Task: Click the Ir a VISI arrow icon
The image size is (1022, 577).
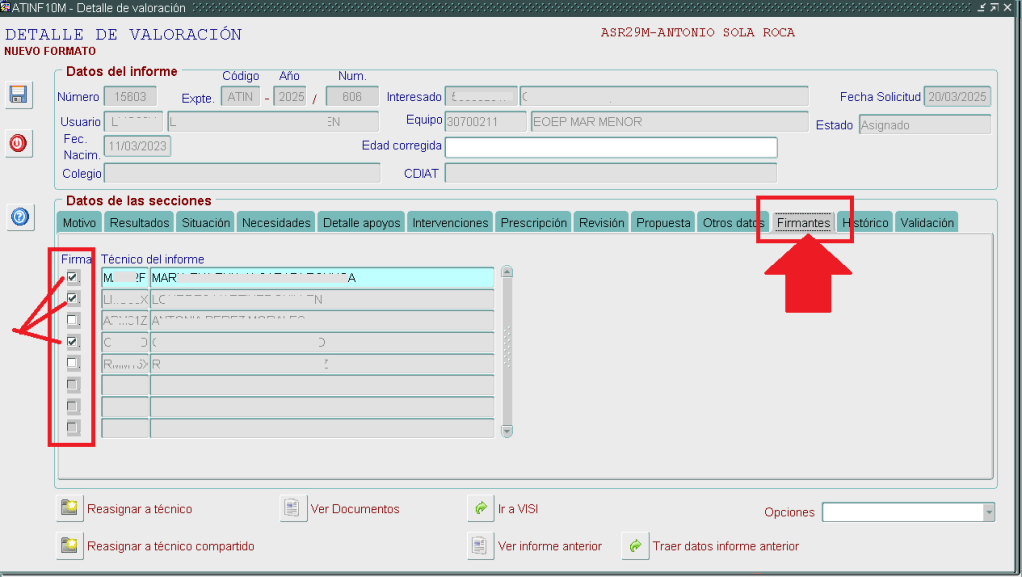Action: (480, 509)
